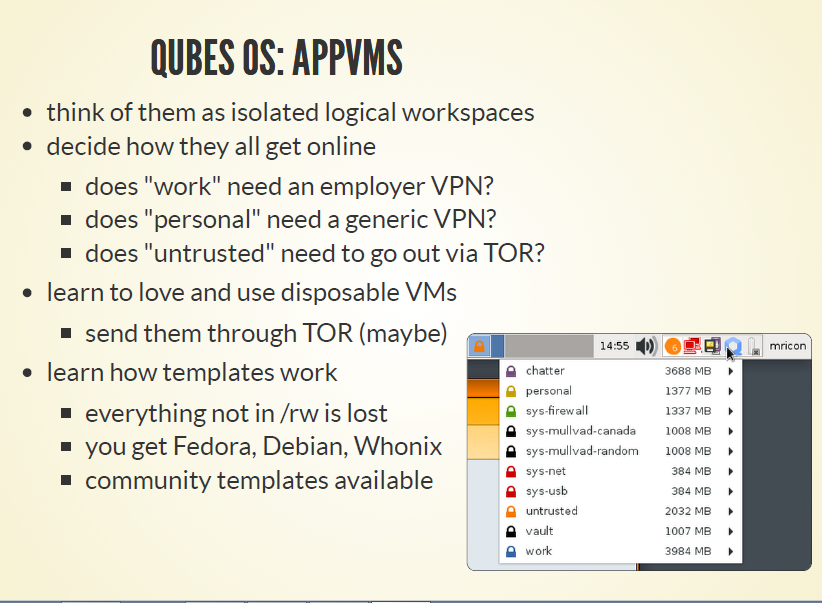Click the orange padlock taskbar icon
The height and width of the screenshot is (603, 822).
point(479,346)
